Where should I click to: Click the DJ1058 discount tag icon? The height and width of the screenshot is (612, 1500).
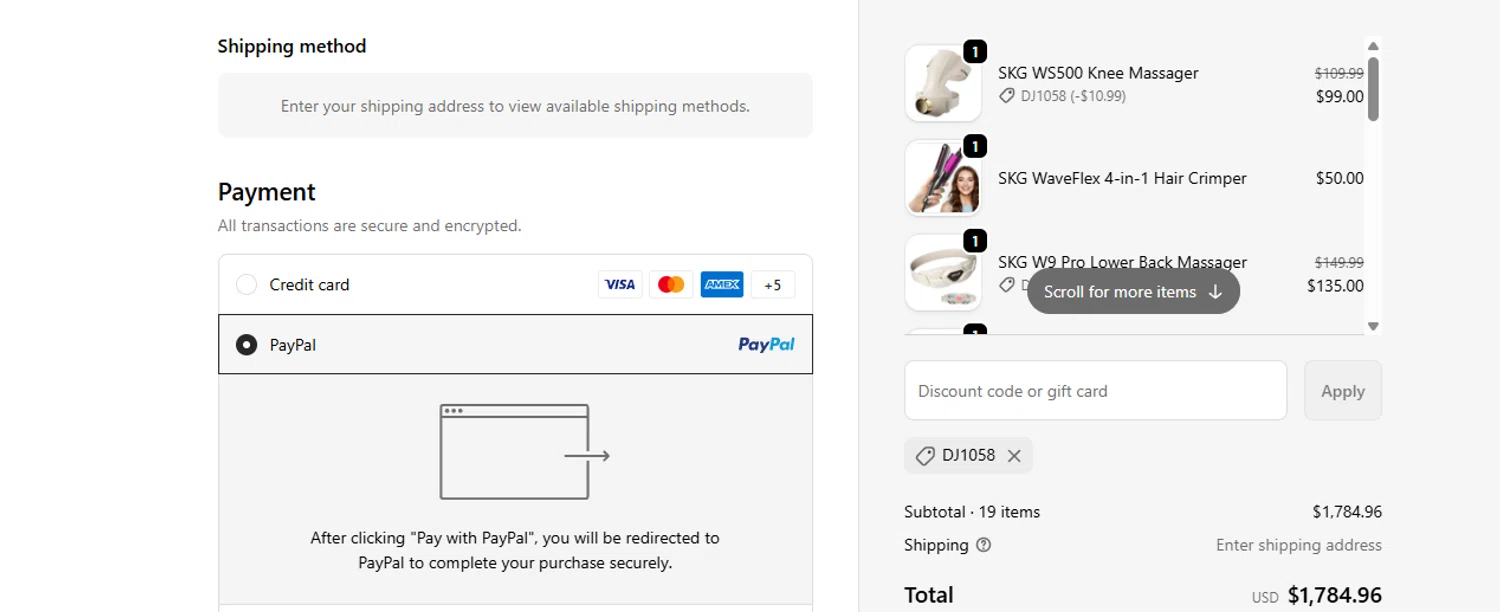pyautogui.click(x=925, y=456)
